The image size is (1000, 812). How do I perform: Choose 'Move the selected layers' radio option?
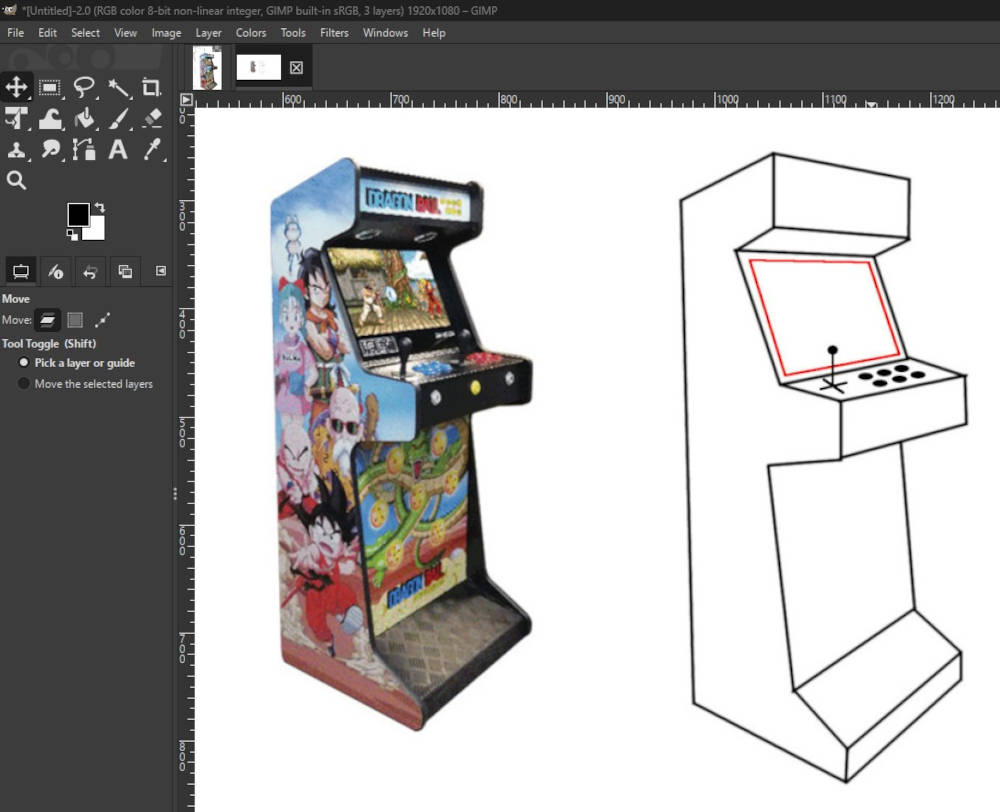click(x=25, y=384)
